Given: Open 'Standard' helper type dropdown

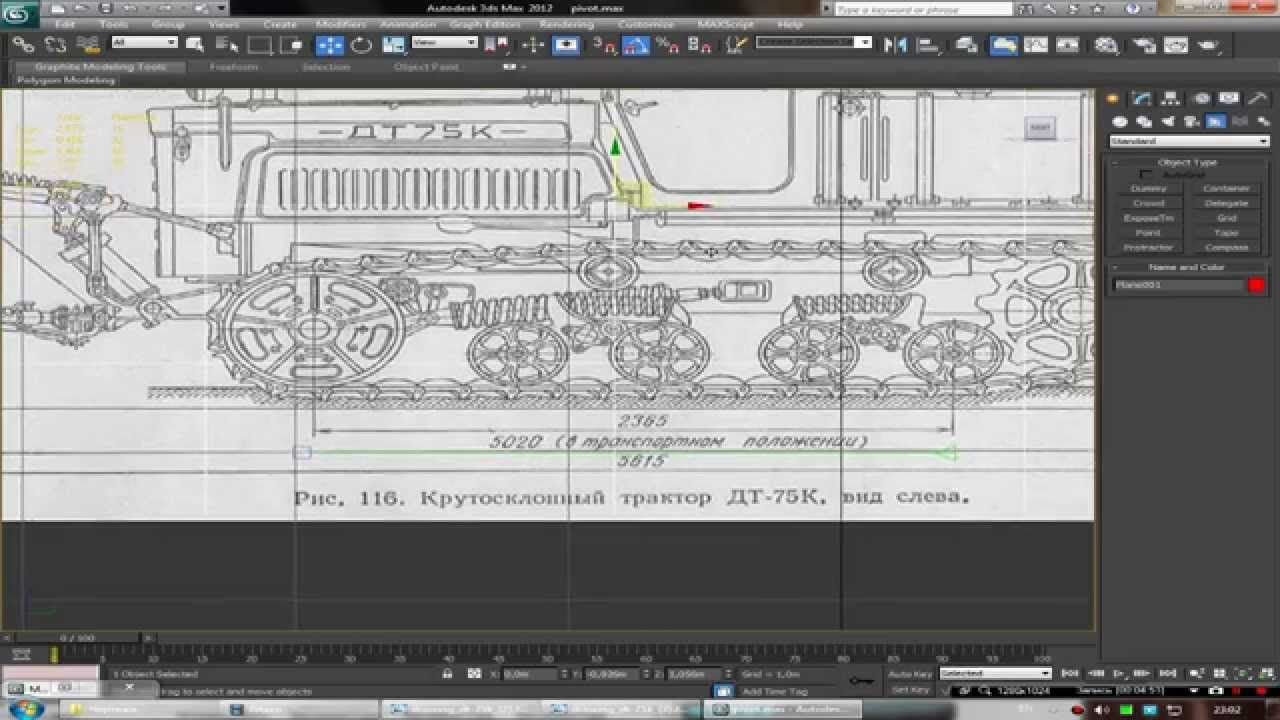Looking at the screenshot, I should tap(1190, 142).
